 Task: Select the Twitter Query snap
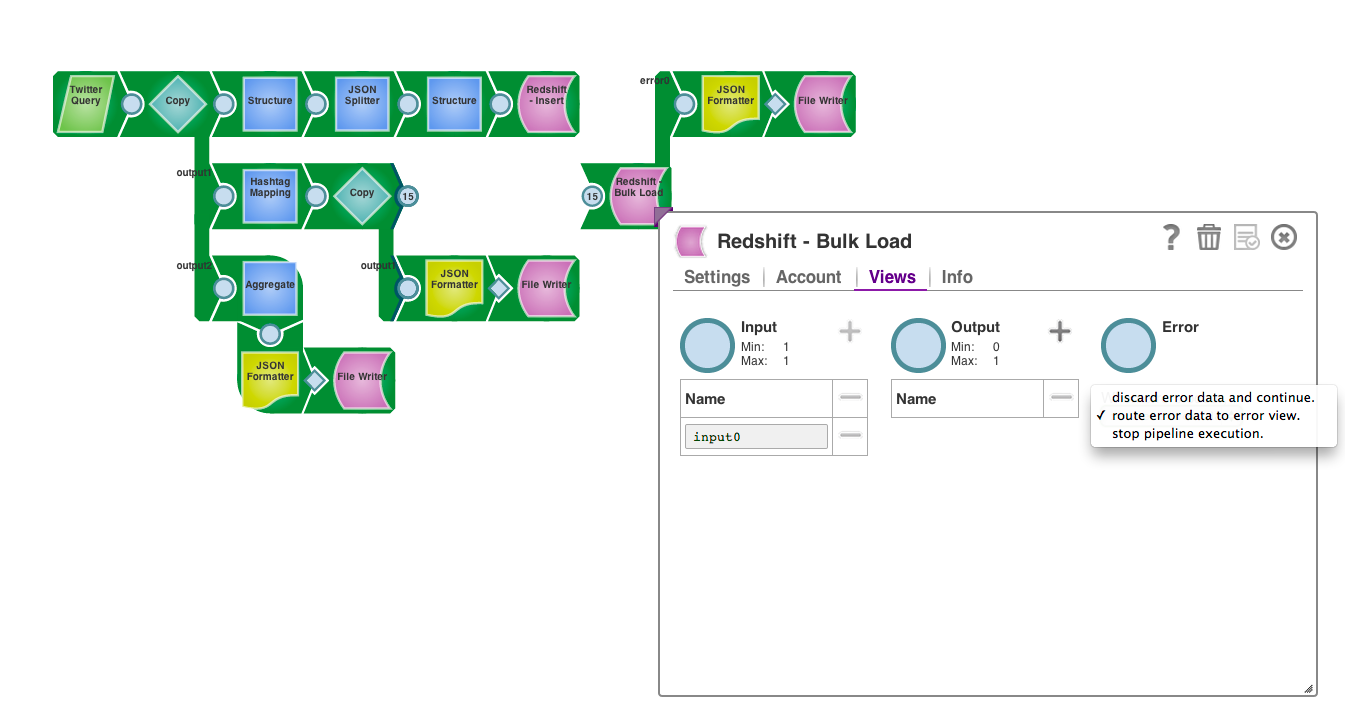tap(86, 103)
